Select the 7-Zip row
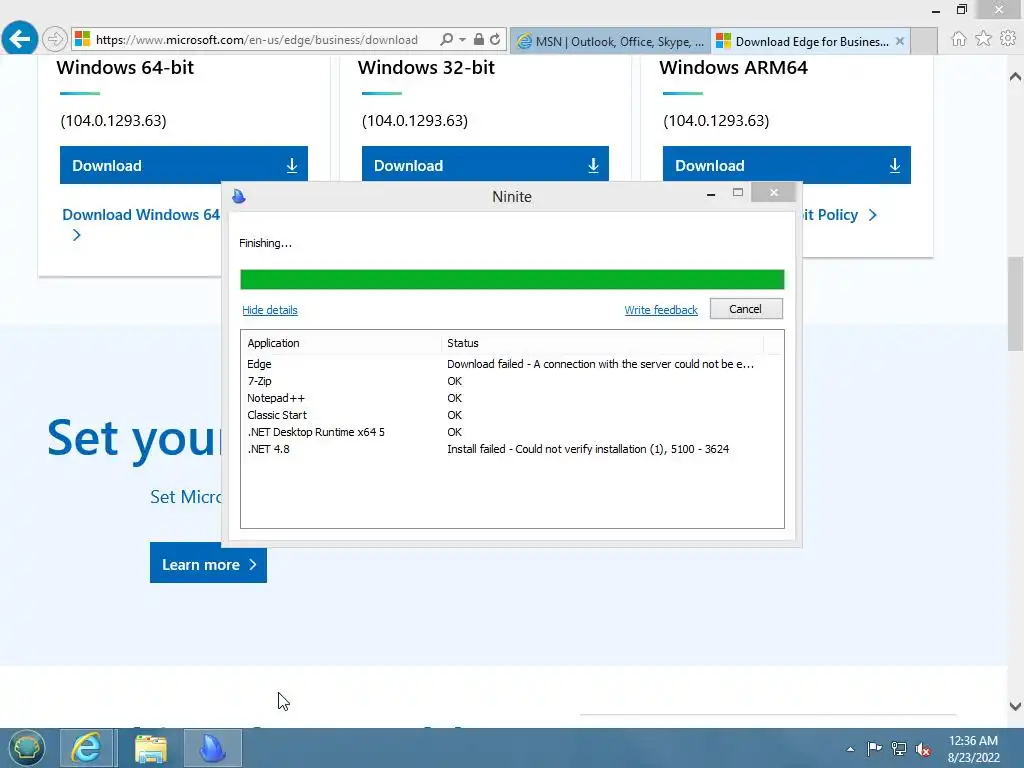Screen dimensions: 1024x768 [x=512, y=381]
